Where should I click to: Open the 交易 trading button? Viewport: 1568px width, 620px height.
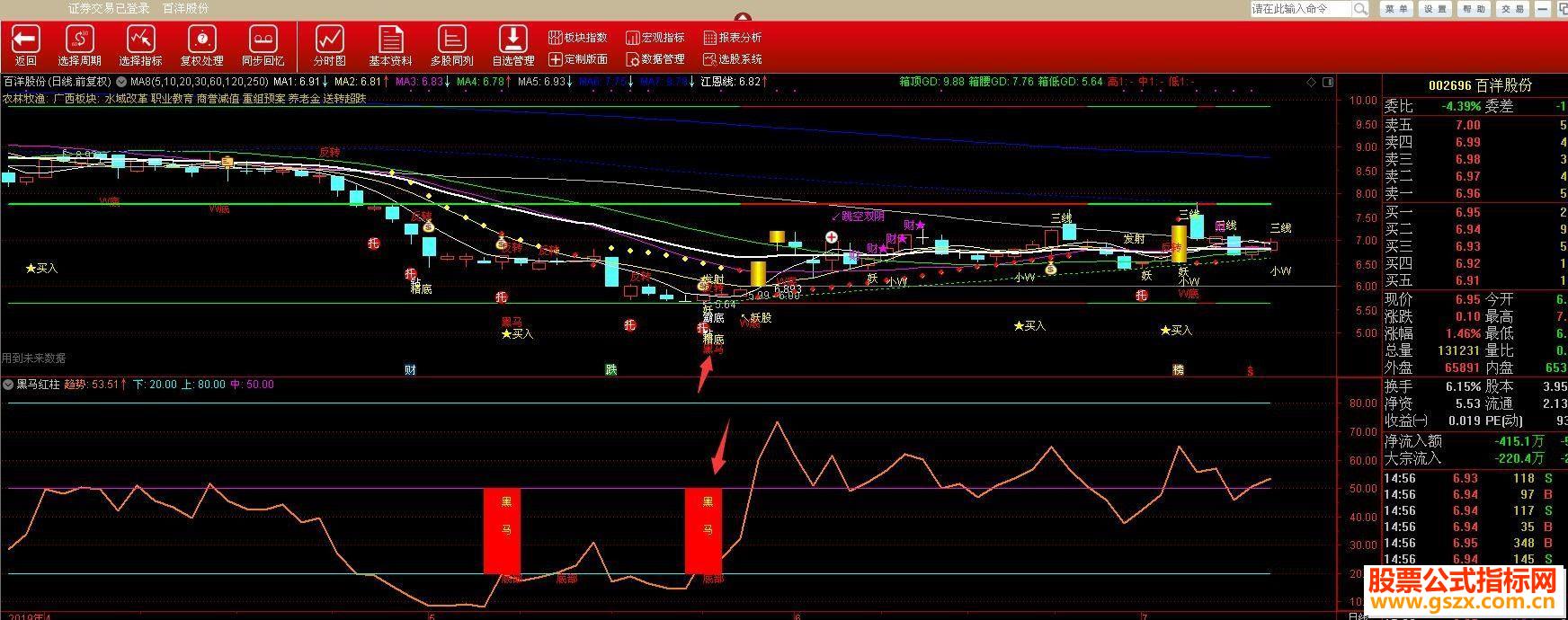[x=1512, y=8]
